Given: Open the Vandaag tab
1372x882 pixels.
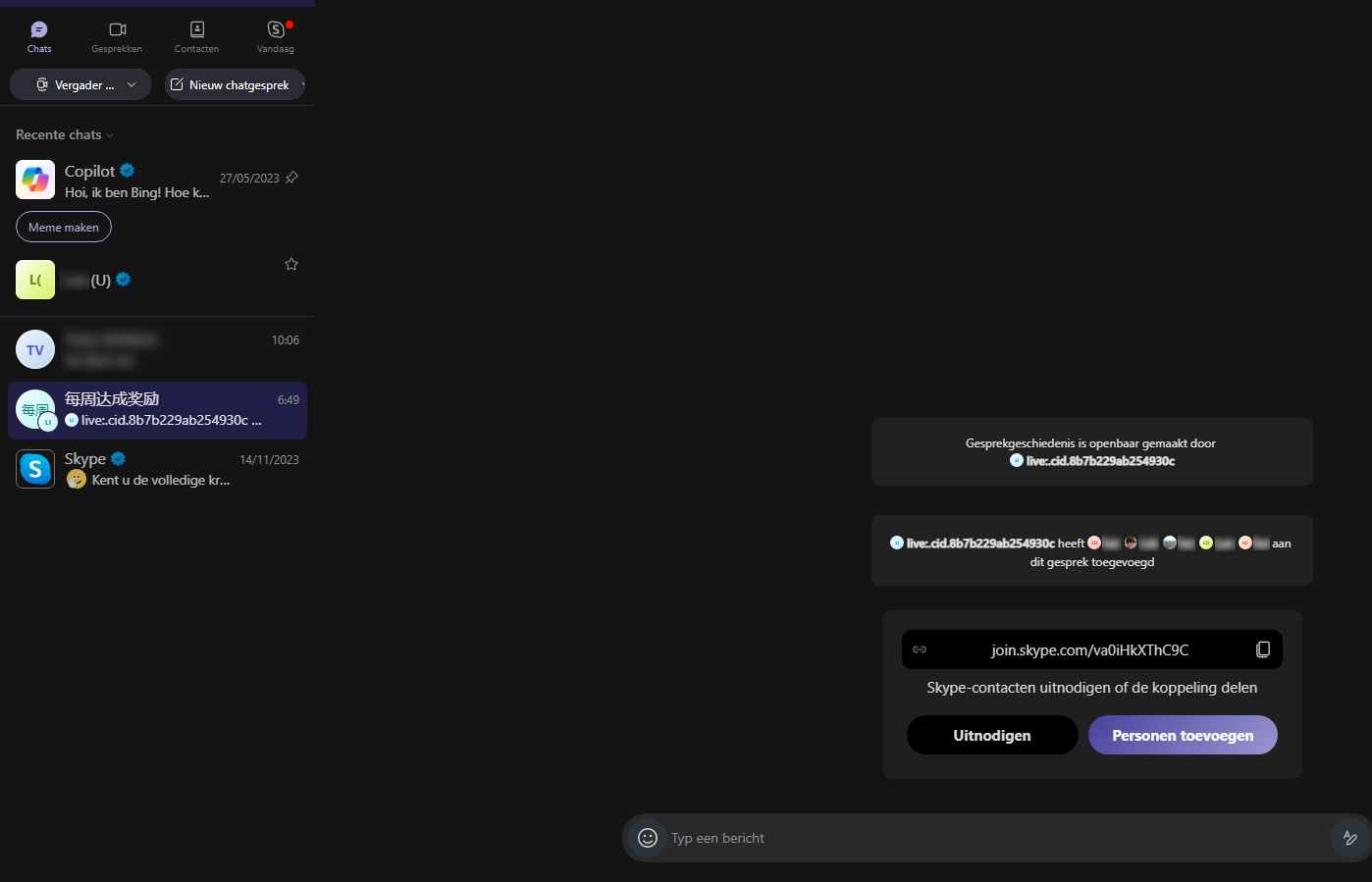Looking at the screenshot, I should [x=276, y=37].
